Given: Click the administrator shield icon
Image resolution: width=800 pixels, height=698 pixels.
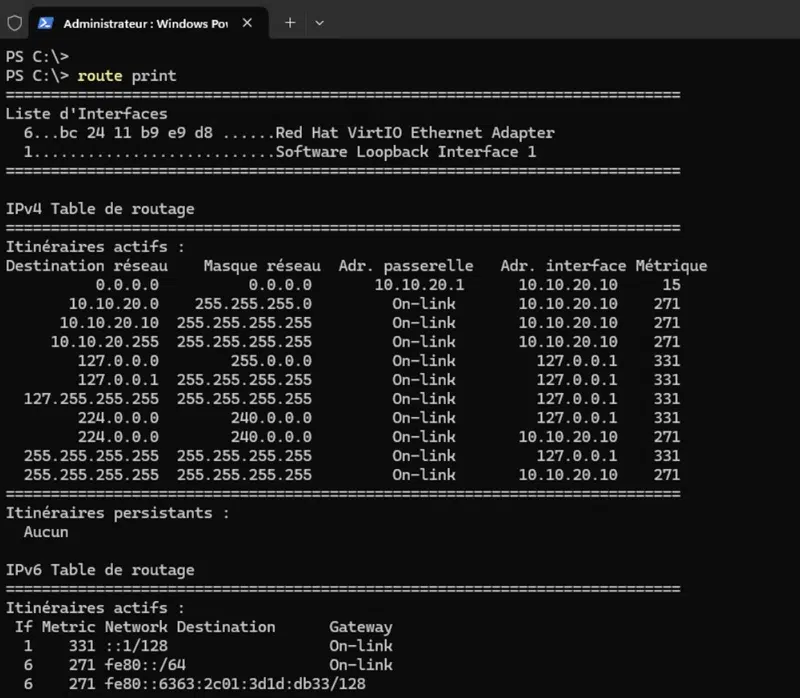Looking at the screenshot, I should click(x=15, y=22).
